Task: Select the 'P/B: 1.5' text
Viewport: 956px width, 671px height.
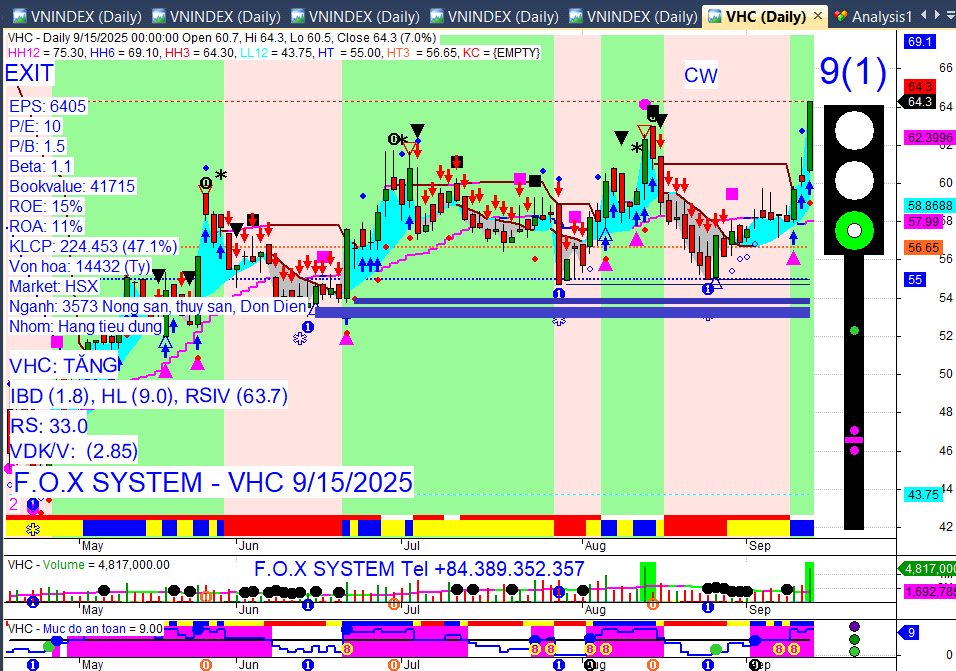Action: pos(37,146)
